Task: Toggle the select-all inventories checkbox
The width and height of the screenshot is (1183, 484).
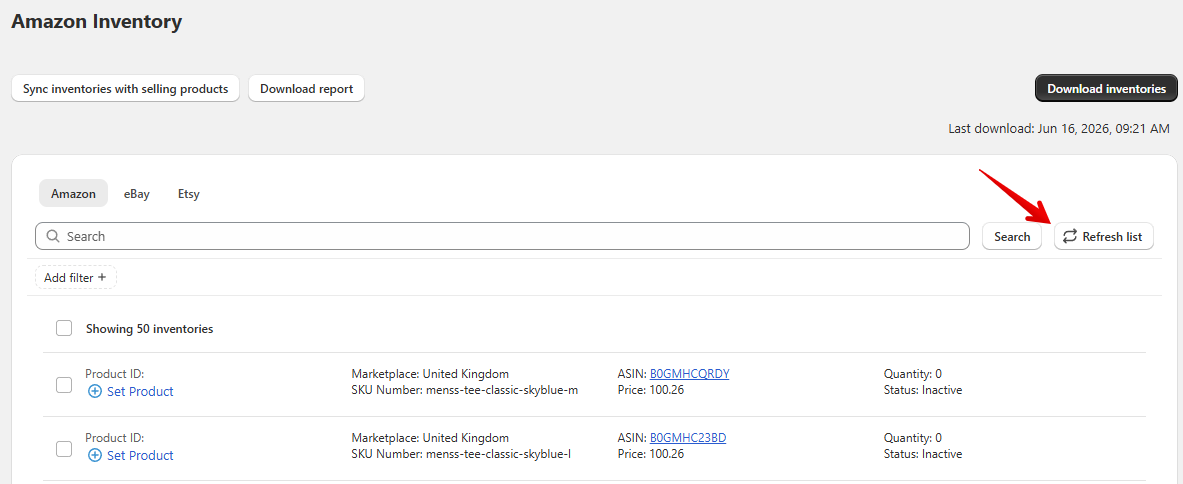Action: 64,329
